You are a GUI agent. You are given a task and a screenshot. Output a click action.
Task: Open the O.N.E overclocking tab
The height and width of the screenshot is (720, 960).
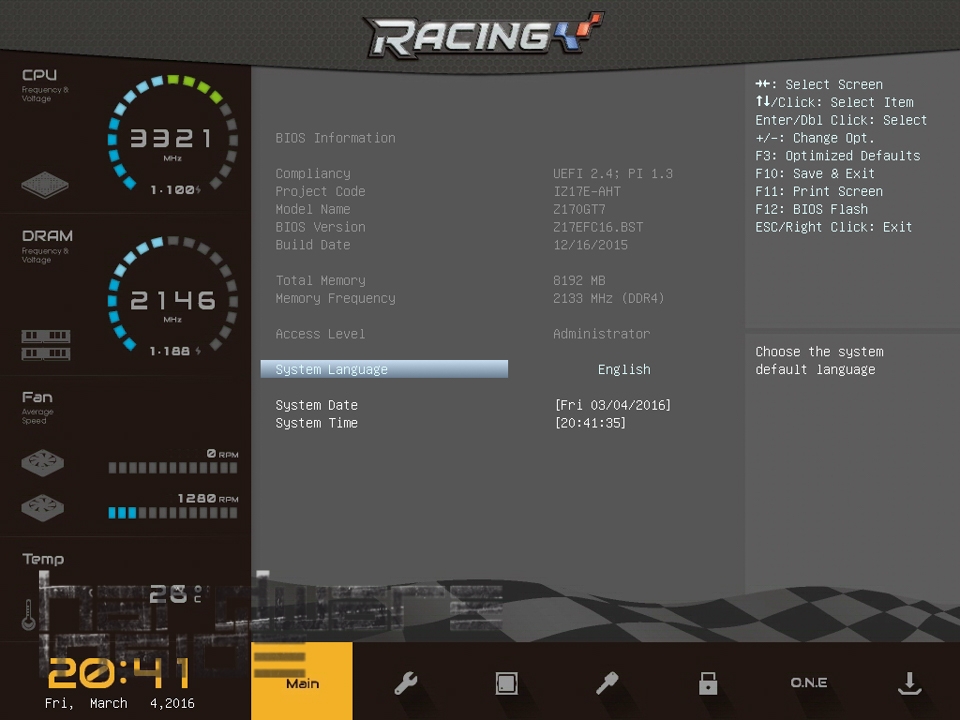808,683
